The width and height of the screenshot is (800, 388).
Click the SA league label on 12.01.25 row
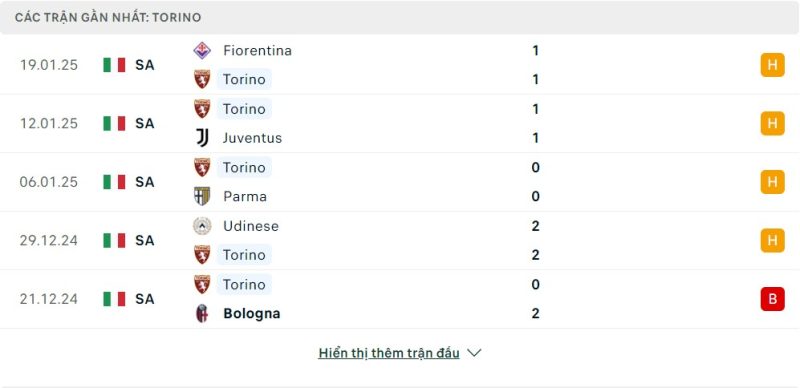(x=144, y=124)
